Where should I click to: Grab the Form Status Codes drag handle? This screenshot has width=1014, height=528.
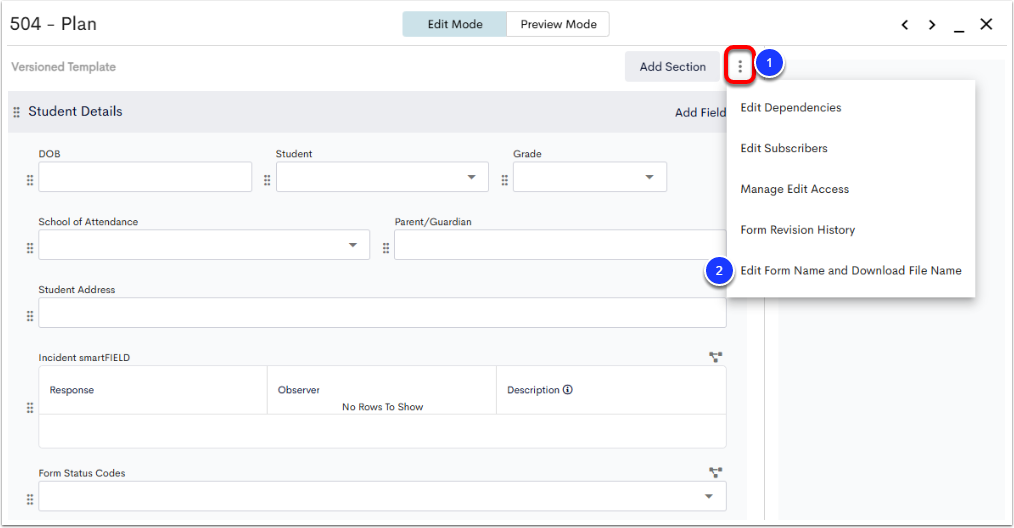[x=30, y=499]
